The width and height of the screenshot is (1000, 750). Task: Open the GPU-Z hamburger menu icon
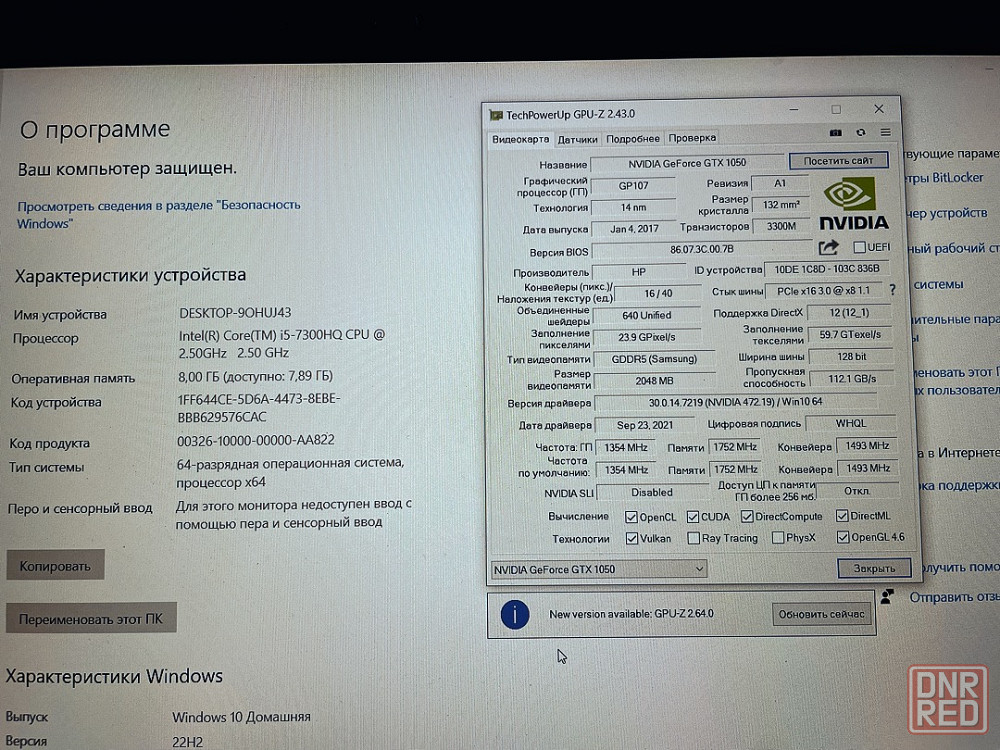886,133
